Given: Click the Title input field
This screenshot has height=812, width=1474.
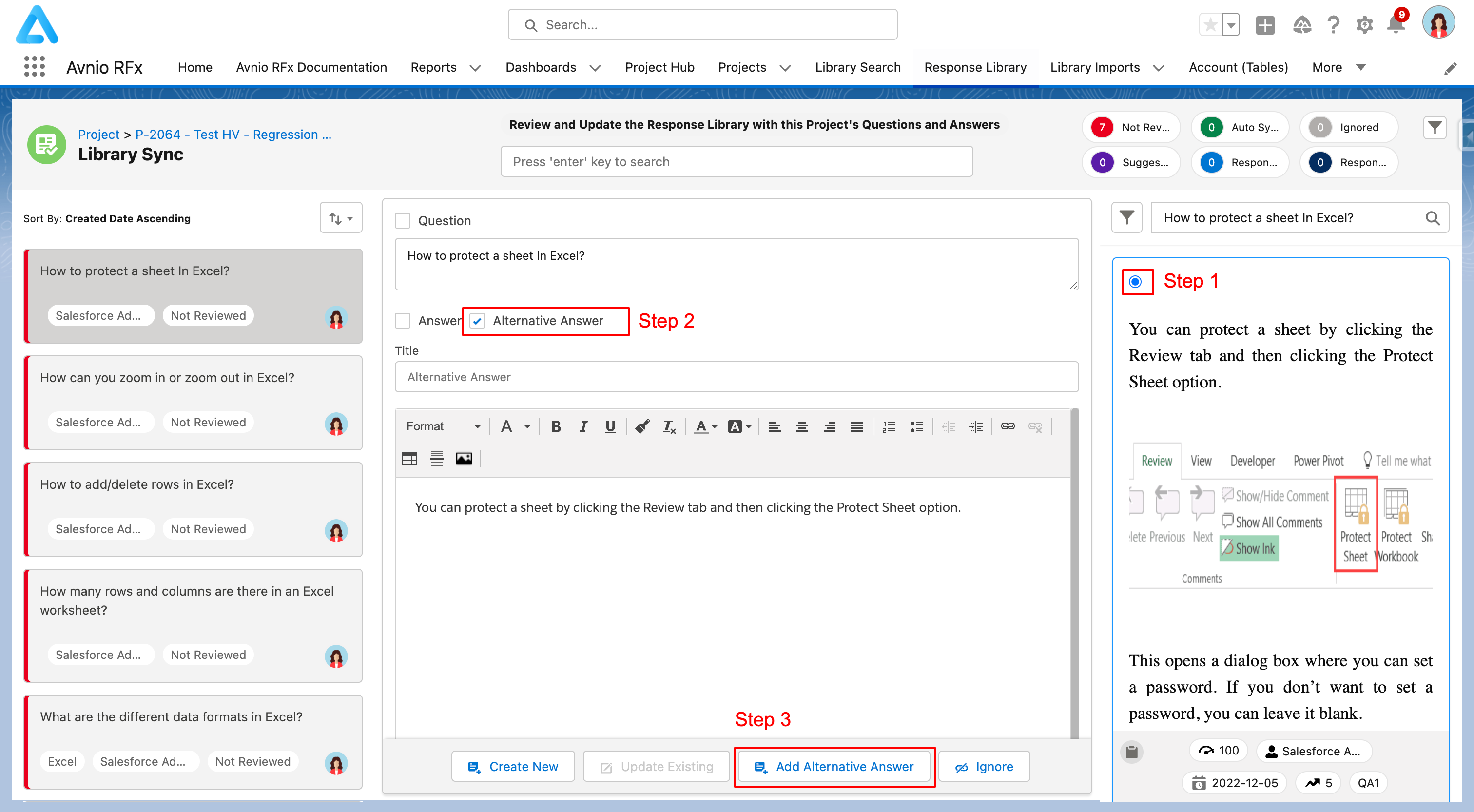Looking at the screenshot, I should tap(737, 377).
